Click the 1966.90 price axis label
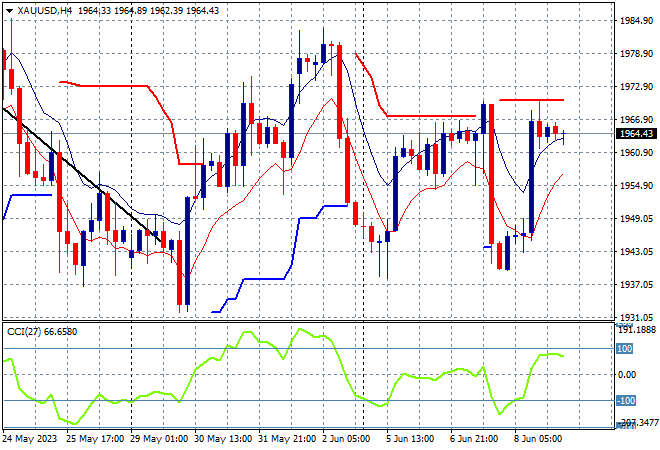Screen dimensions: 660x450 tap(636, 120)
